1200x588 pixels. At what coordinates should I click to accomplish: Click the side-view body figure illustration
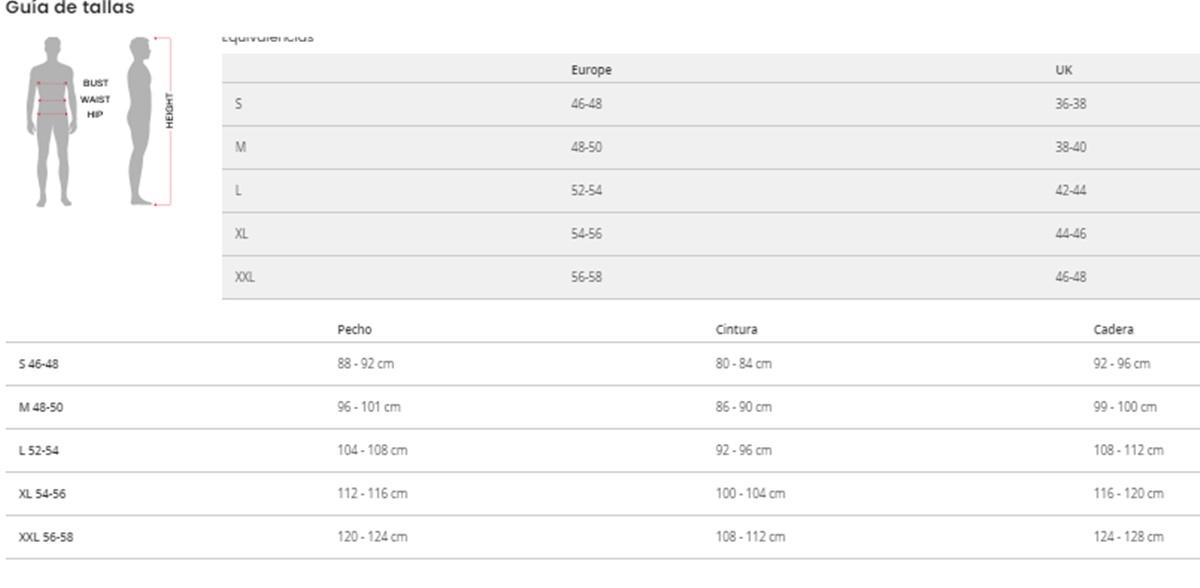(x=141, y=120)
